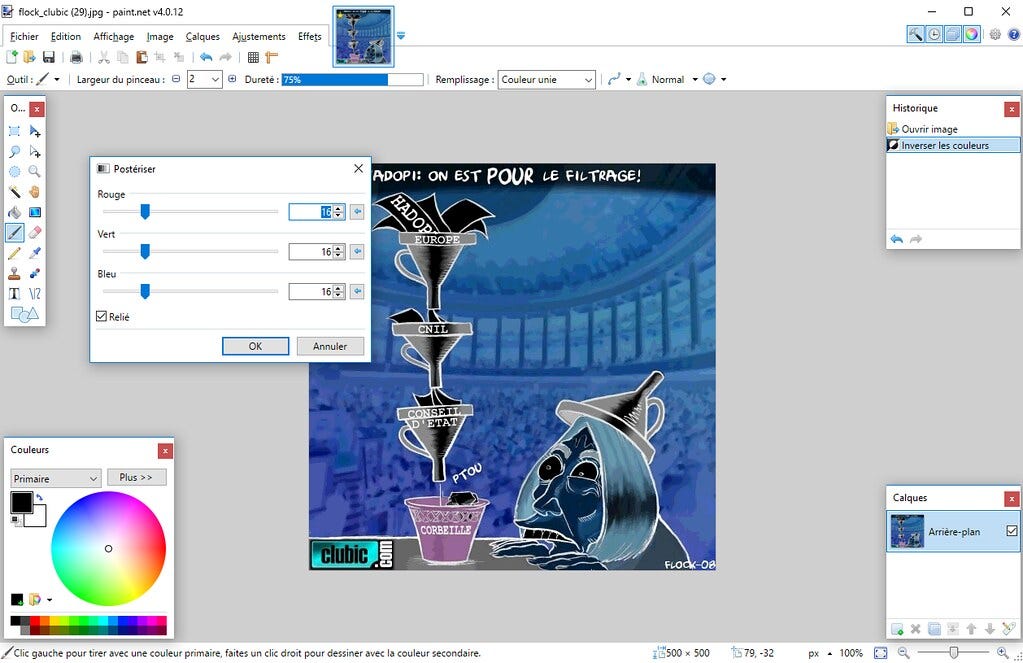
Task: Select the Paint Bucket tool
Action: pos(14,212)
